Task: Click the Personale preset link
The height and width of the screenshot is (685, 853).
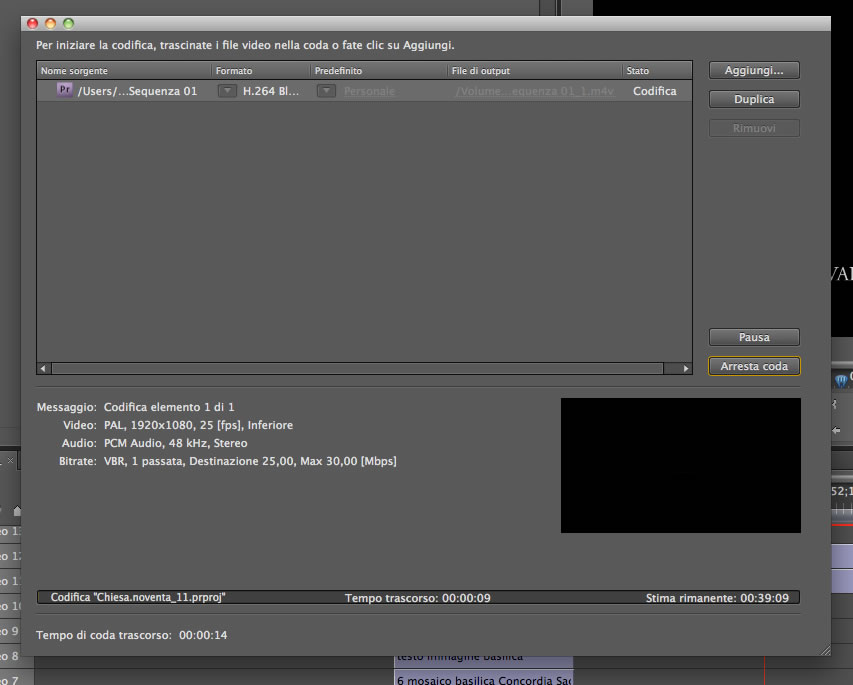Action: [x=369, y=91]
